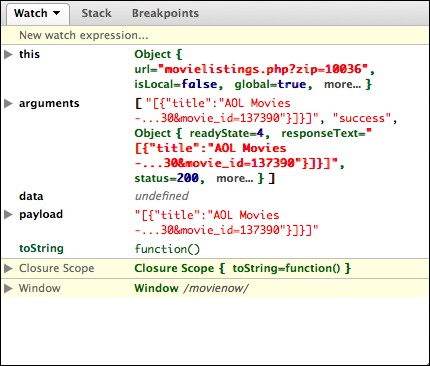
Task: Open the Watch tab dropdown arrow
Action: click(x=57, y=13)
